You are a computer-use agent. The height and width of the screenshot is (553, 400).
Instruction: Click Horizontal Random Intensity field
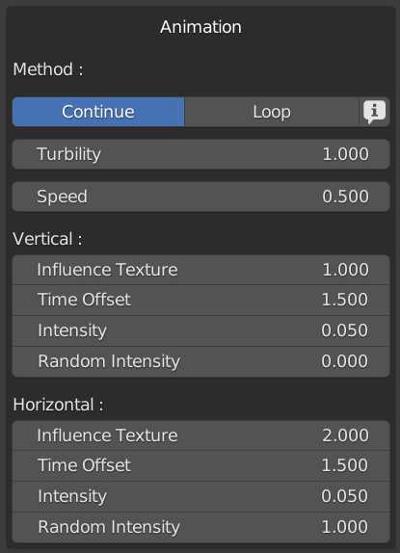[201, 527]
